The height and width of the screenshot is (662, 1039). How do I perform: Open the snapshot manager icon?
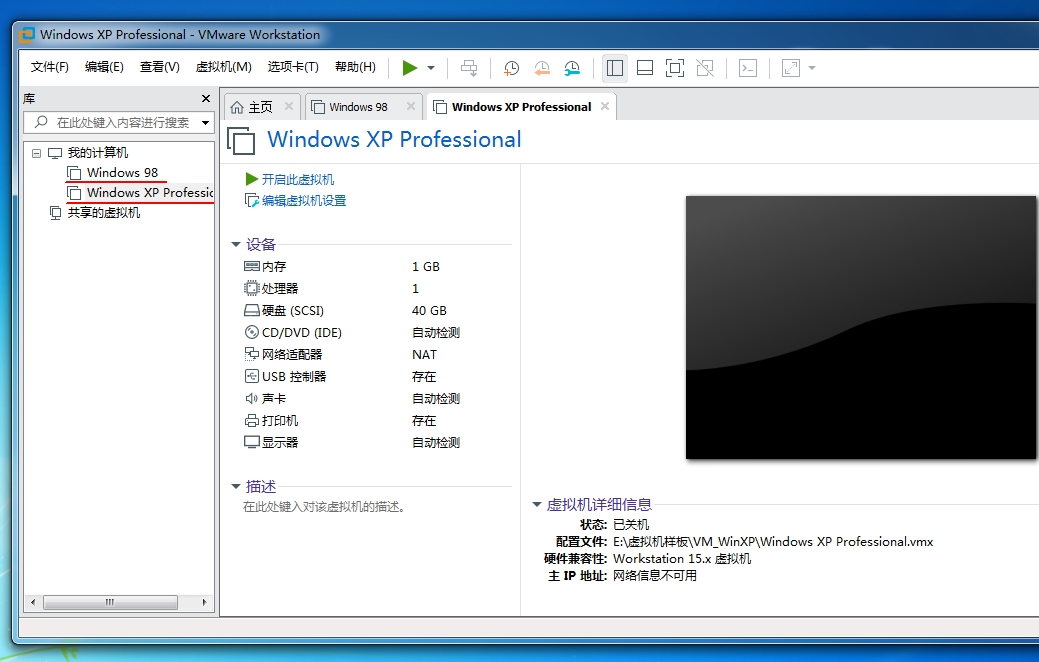tap(571, 68)
